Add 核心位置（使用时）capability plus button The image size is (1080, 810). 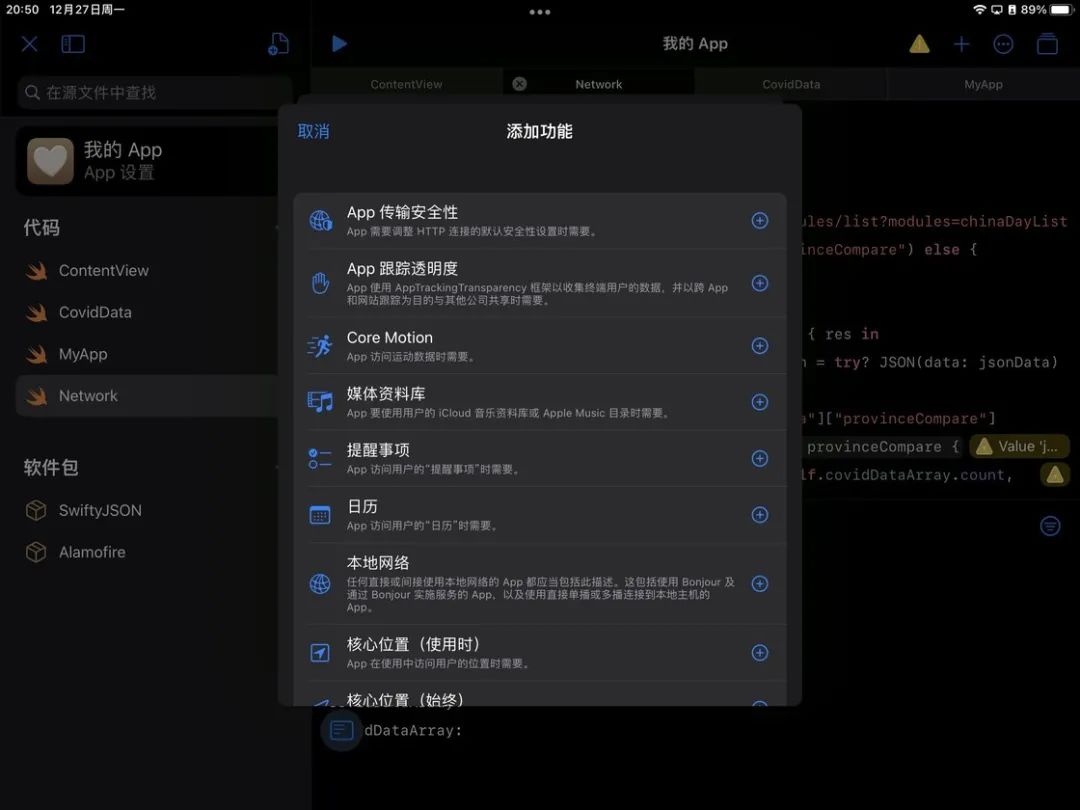click(x=760, y=653)
